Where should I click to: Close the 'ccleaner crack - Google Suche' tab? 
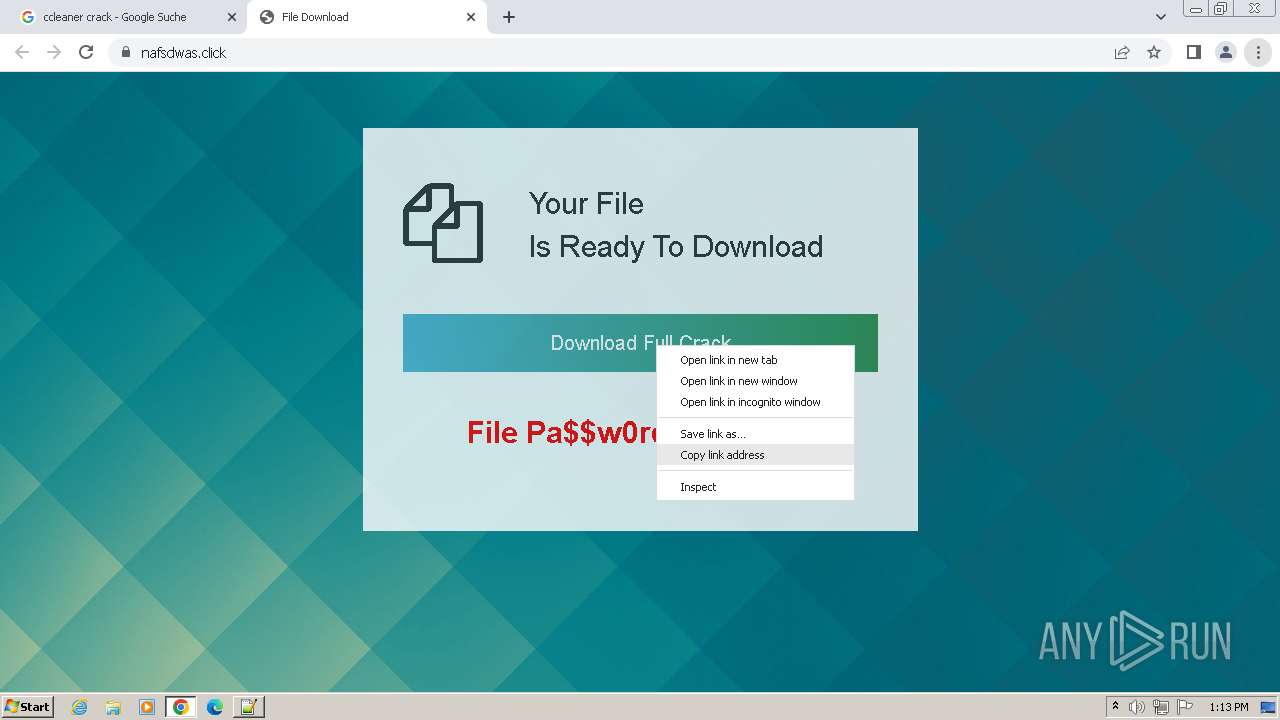(x=231, y=17)
